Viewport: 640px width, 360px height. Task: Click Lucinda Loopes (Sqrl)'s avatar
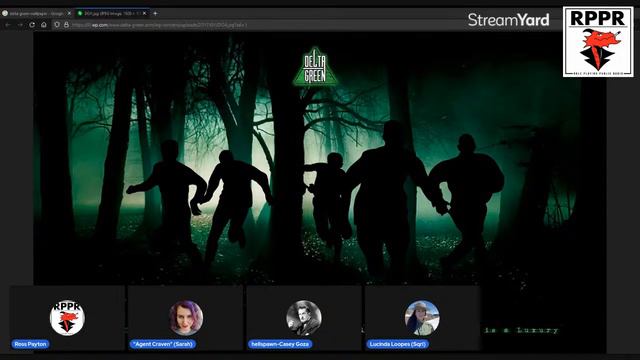[422, 318]
